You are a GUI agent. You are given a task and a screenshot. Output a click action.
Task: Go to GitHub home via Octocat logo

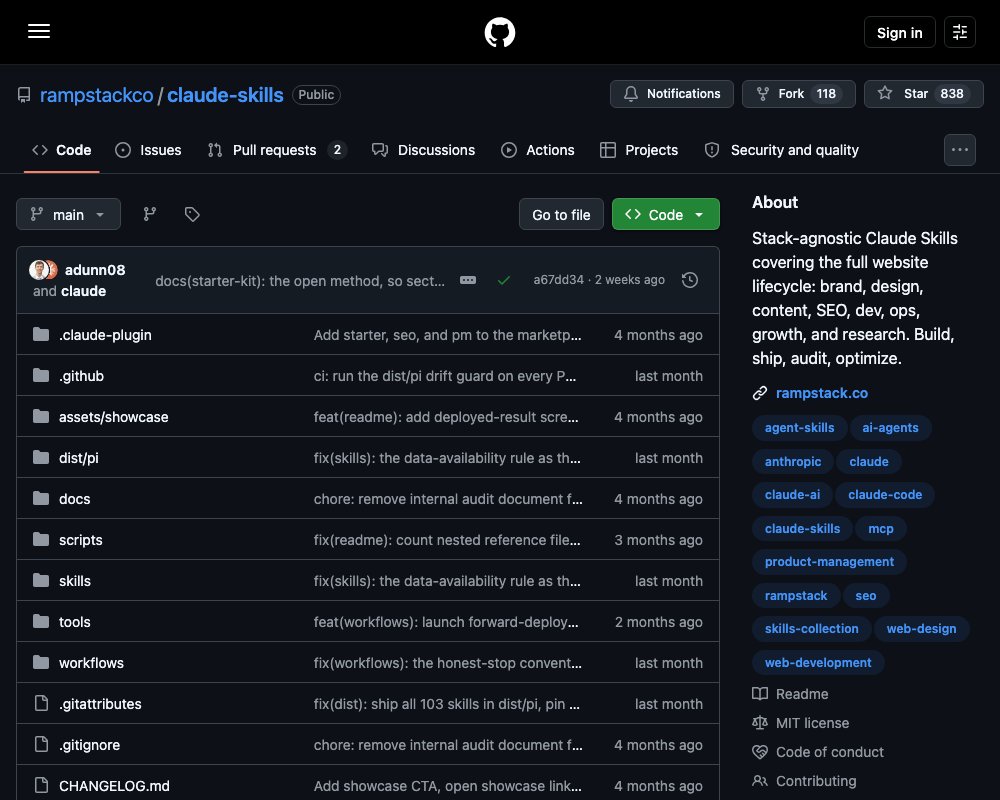tap(499, 33)
